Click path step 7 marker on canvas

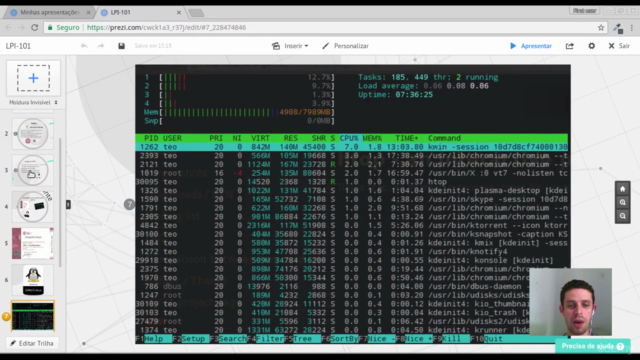(129, 204)
